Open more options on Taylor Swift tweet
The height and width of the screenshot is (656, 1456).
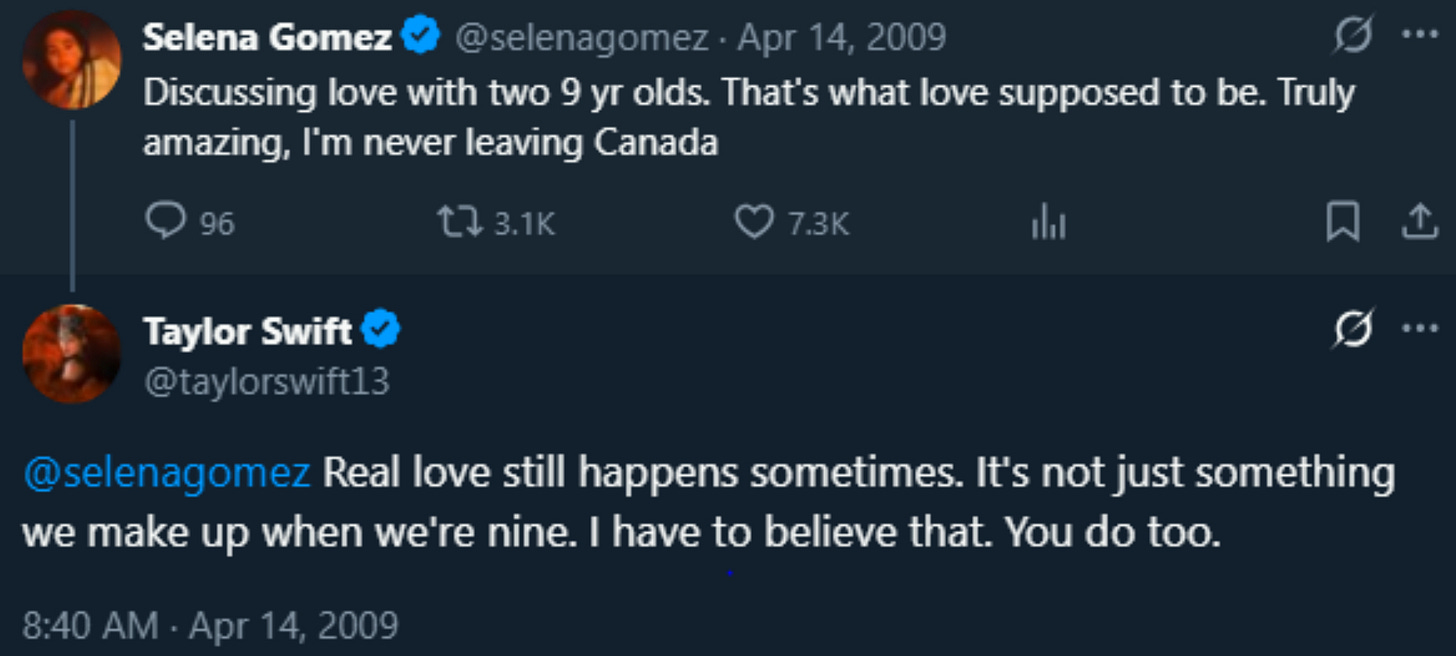(x=1419, y=326)
